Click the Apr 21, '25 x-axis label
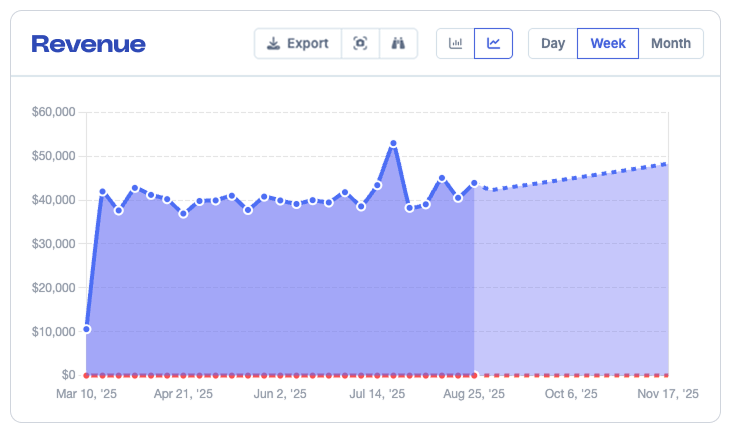The height and width of the screenshot is (433, 731). tap(183, 395)
